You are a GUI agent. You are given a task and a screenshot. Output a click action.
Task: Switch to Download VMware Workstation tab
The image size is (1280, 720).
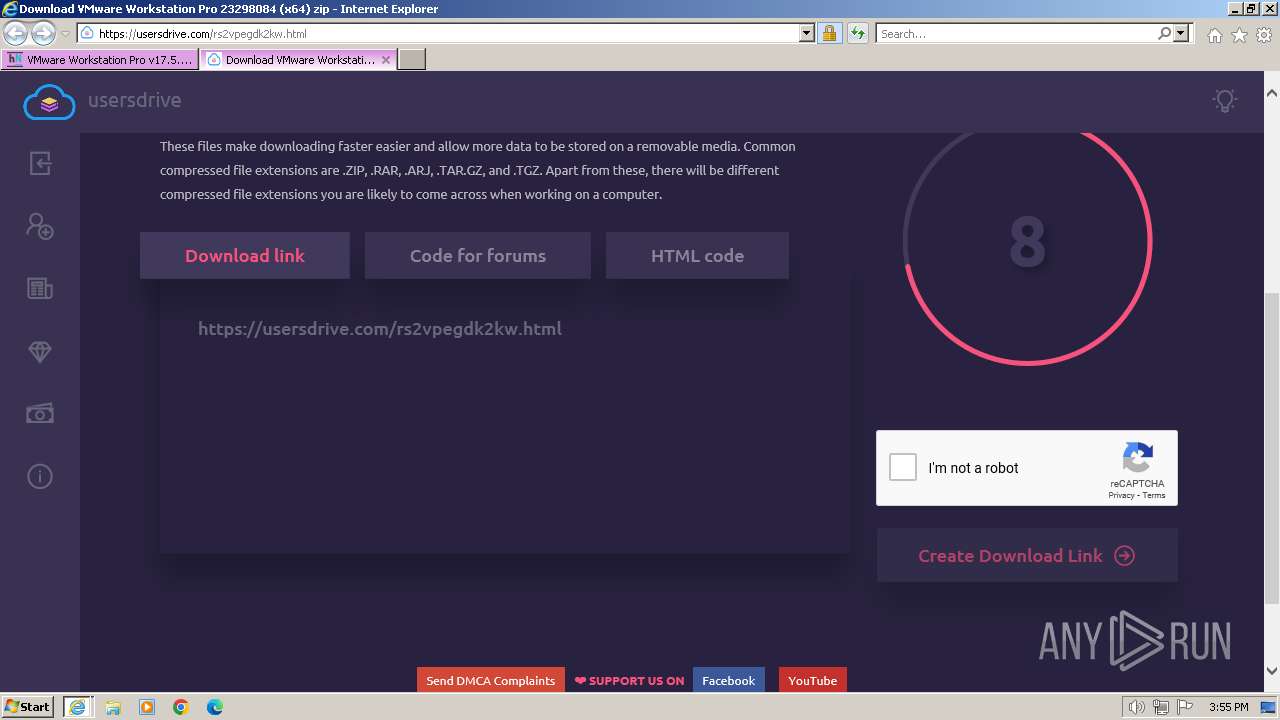(298, 60)
